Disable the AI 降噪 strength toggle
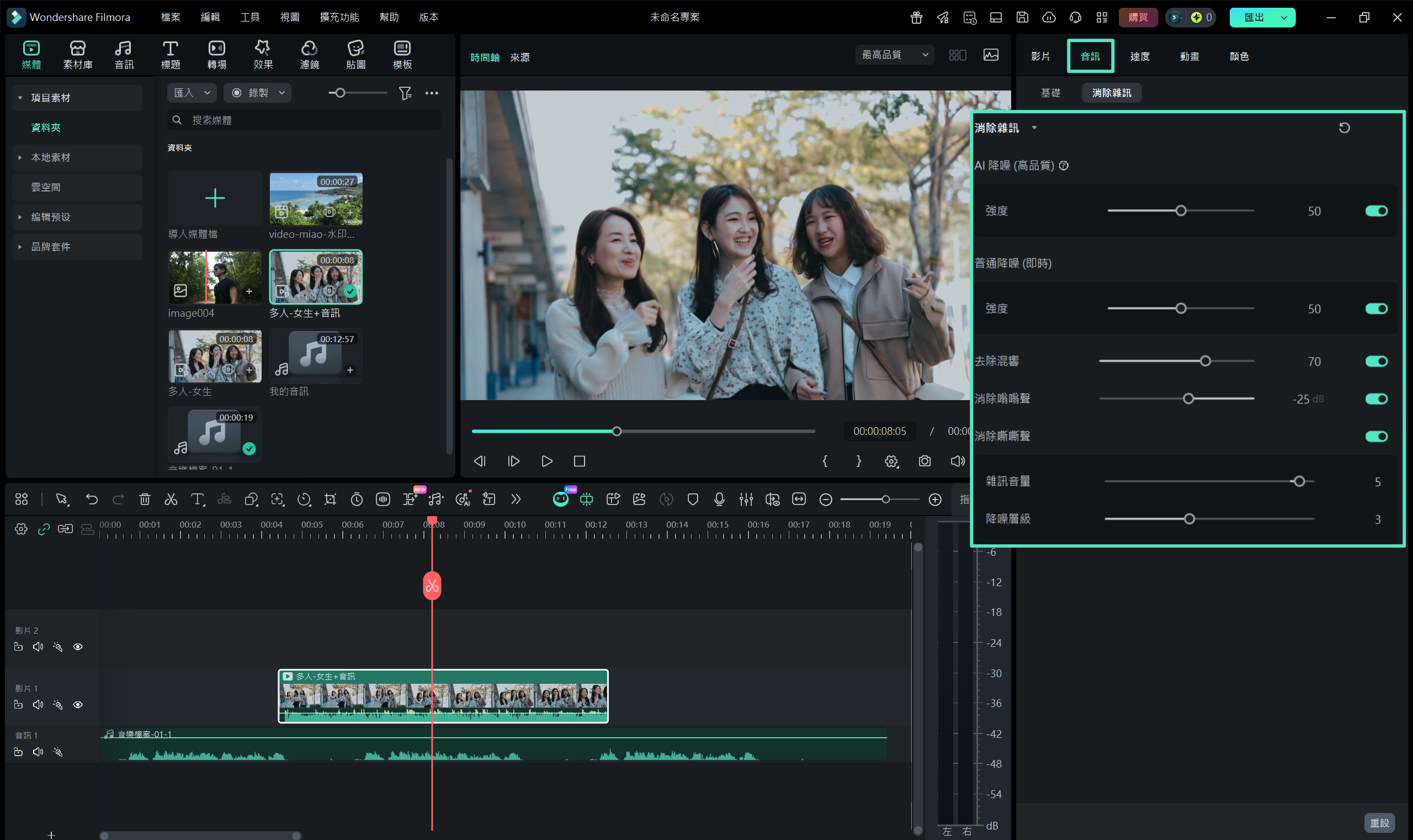Viewport: 1413px width, 840px height. pyautogui.click(x=1375, y=211)
